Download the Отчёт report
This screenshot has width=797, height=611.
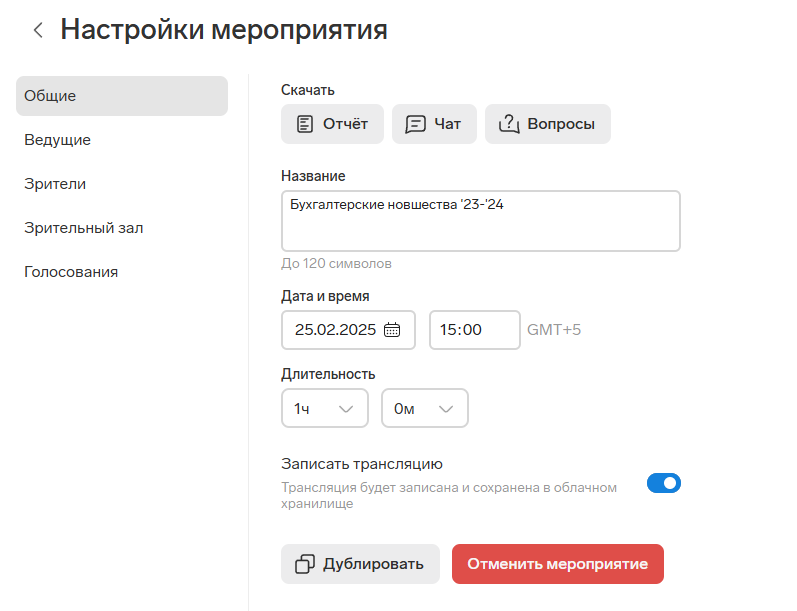pyautogui.click(x=332, y=124)
